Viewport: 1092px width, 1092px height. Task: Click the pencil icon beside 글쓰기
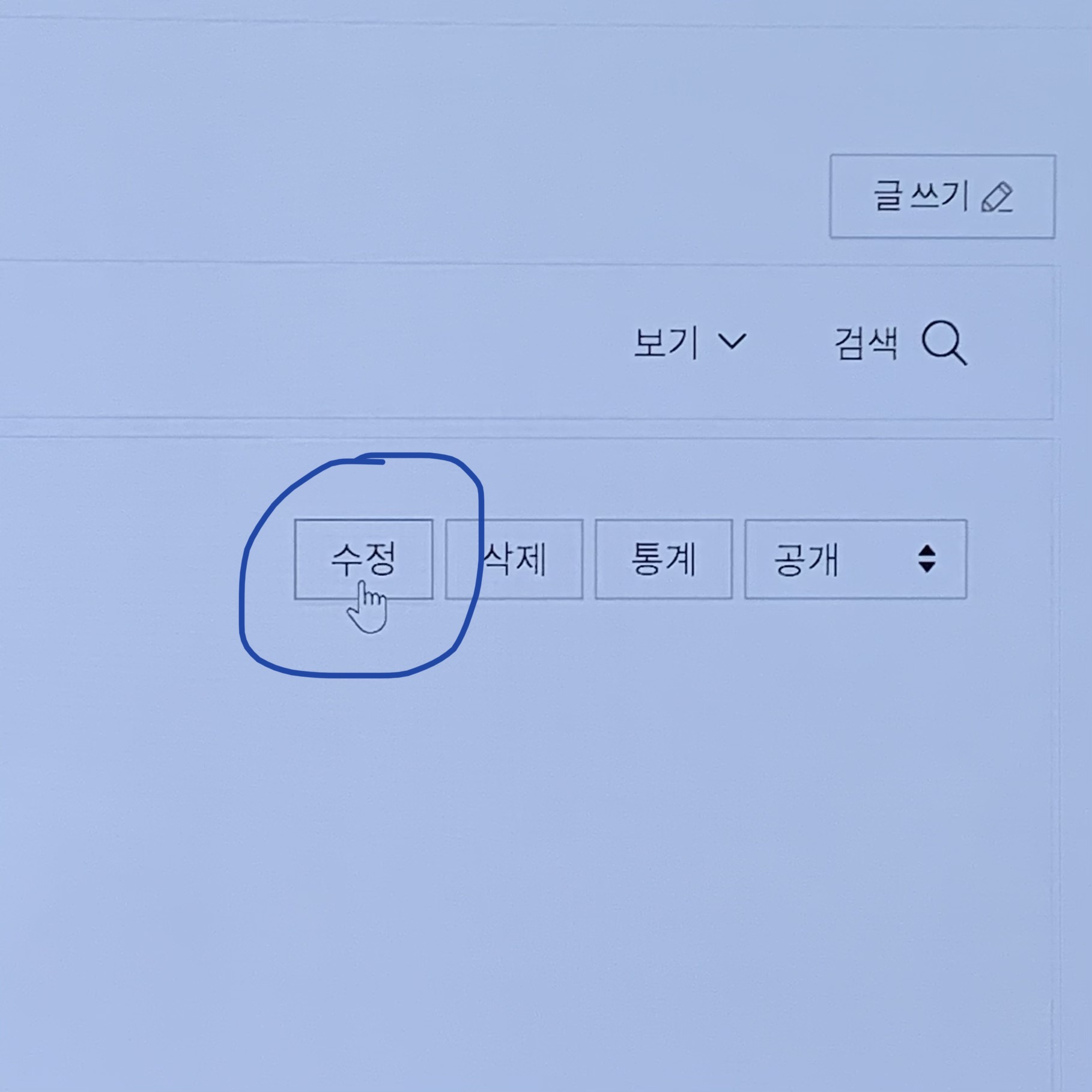(x=997, y=198)
